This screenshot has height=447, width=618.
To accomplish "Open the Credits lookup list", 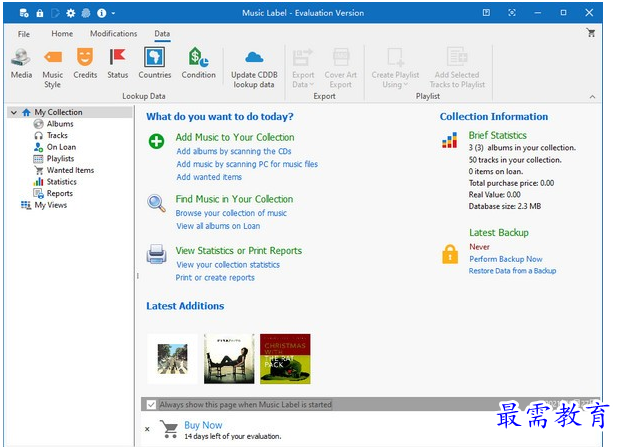I will click(85, 63).
